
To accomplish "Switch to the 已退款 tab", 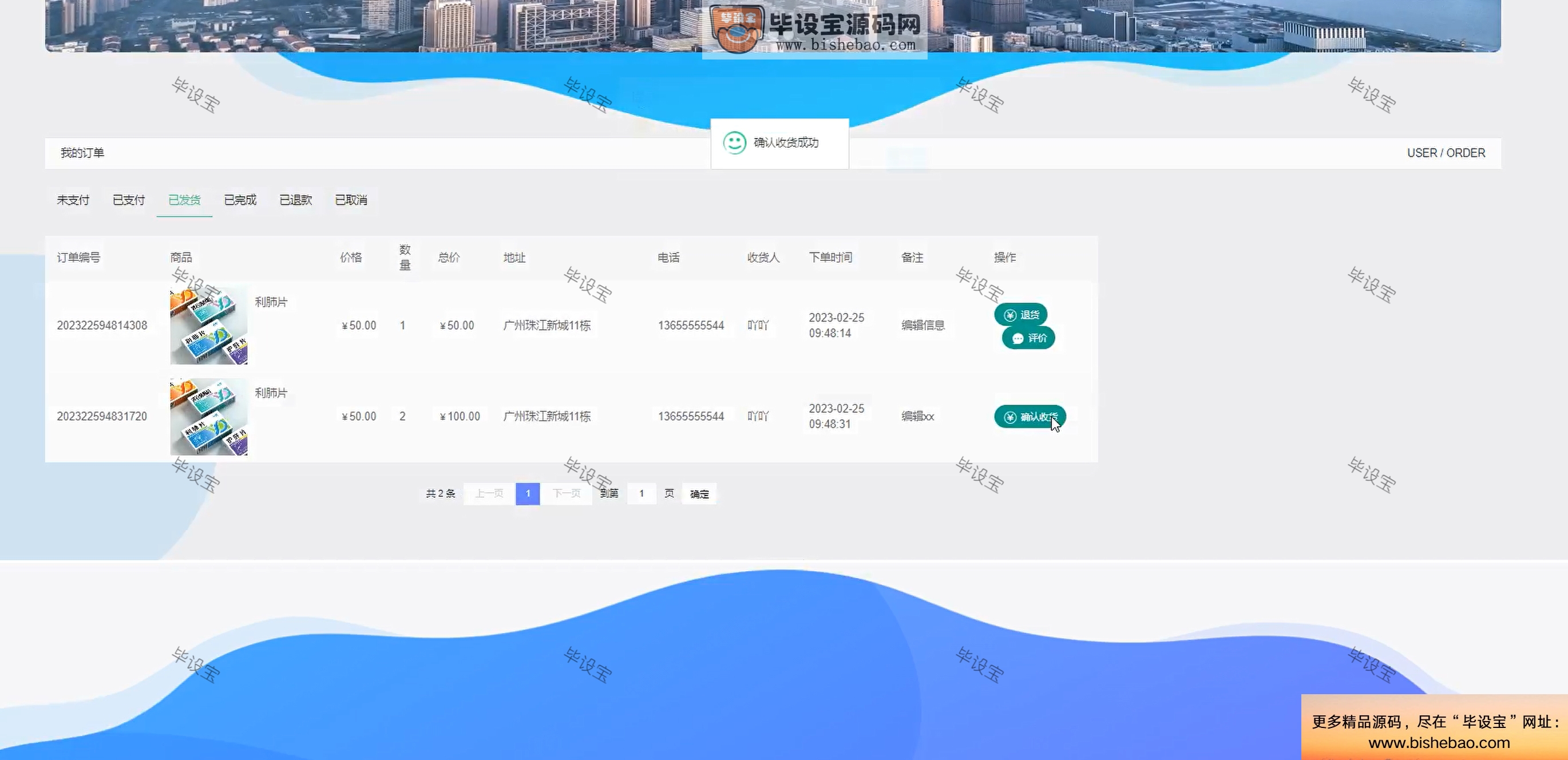I will [x=296, y=200].
